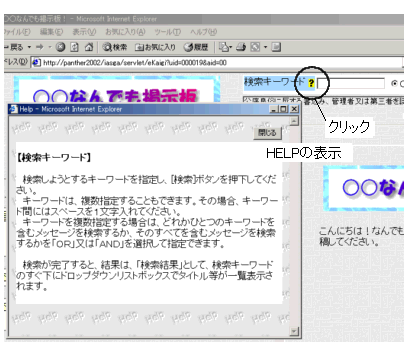Click the 検索キーワード text input field
The width and height of the screenshot is (409, 361).
351,83
